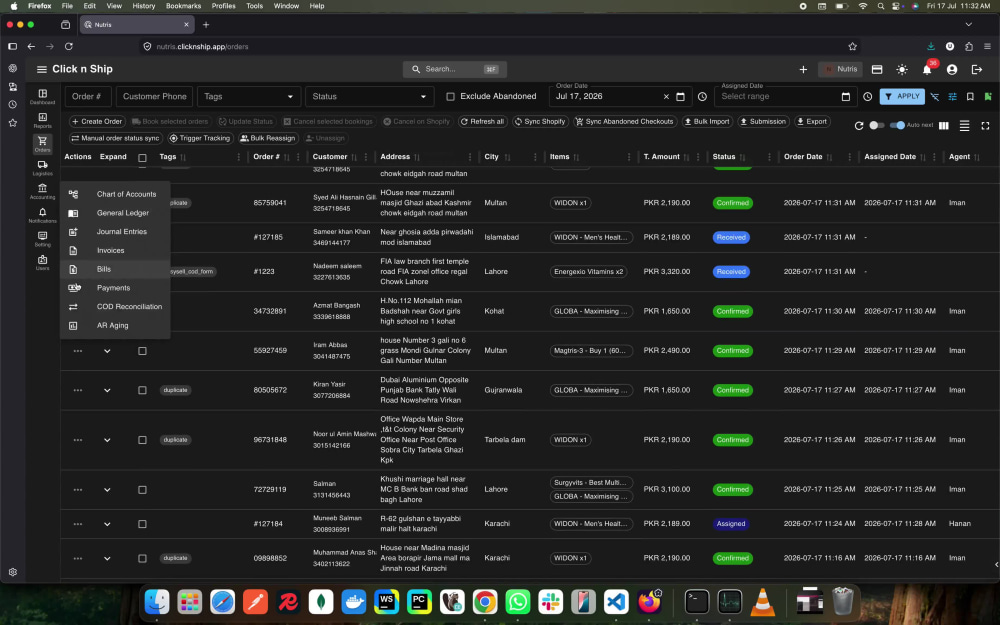Toggle the hamburger menu beside Click n Ship
The width and height of the screenshot is (1000, 625).
point(41,70)
